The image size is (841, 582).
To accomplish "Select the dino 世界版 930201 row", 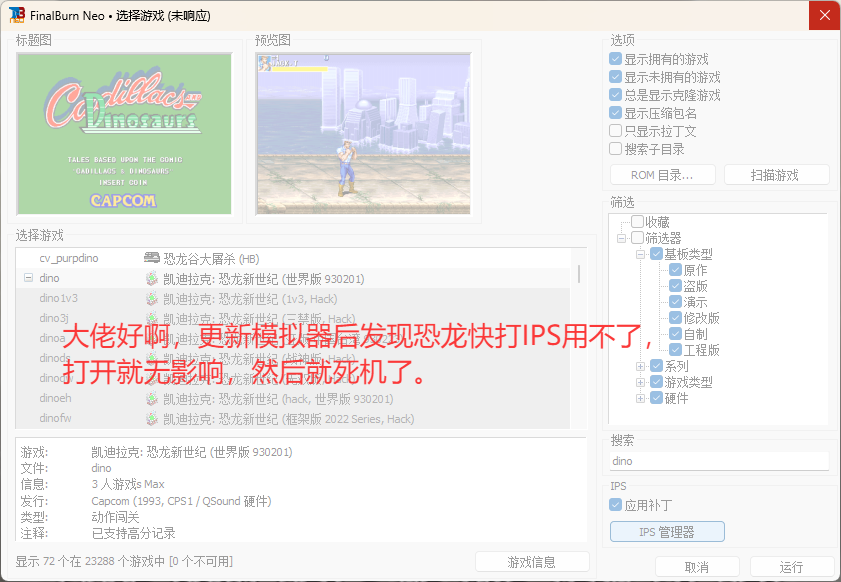I will [x=293, y=278].
